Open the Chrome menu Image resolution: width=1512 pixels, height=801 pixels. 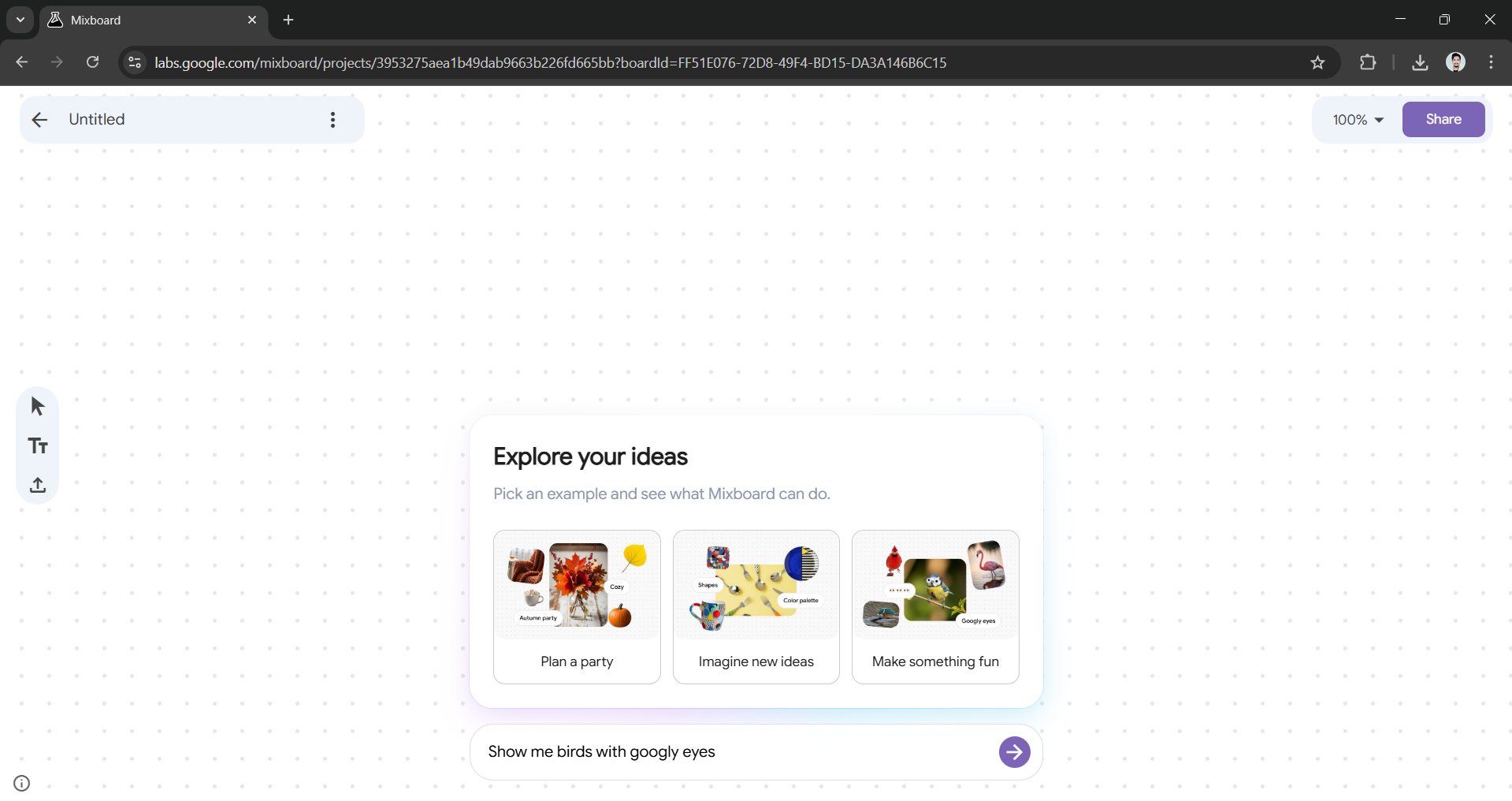[1492, 61]
